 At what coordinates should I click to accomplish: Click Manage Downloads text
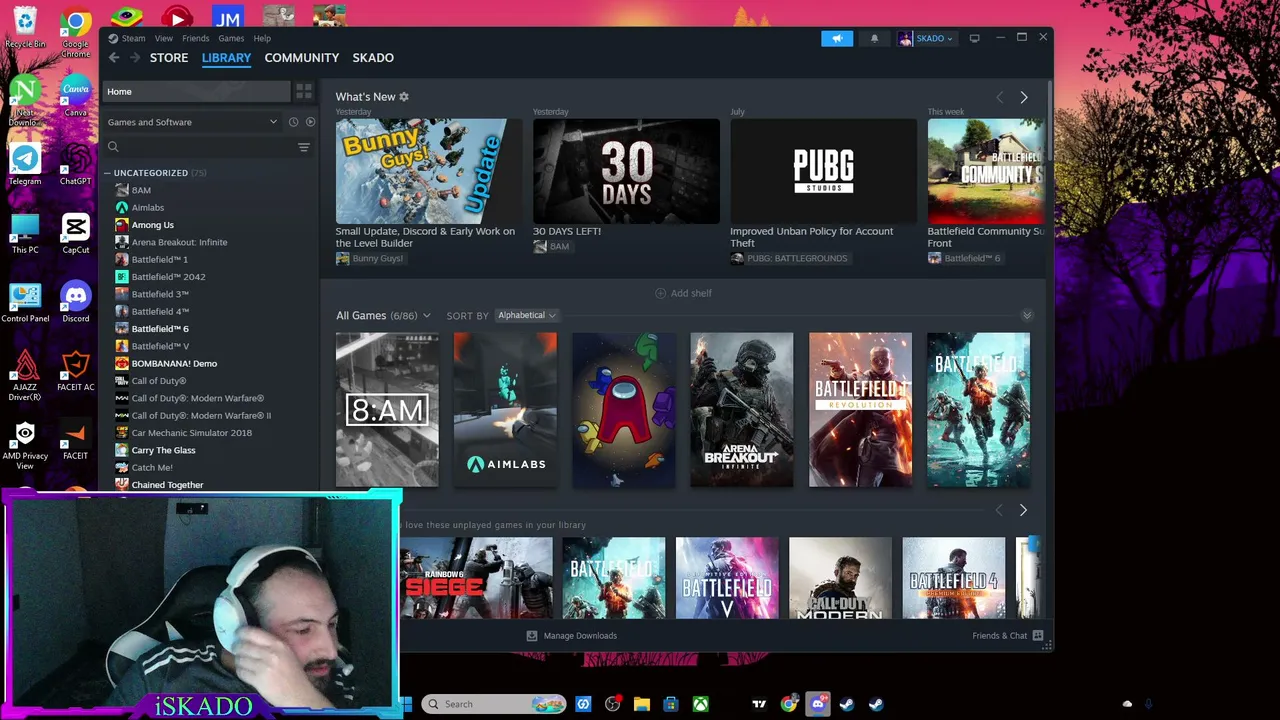click(580, 636)
